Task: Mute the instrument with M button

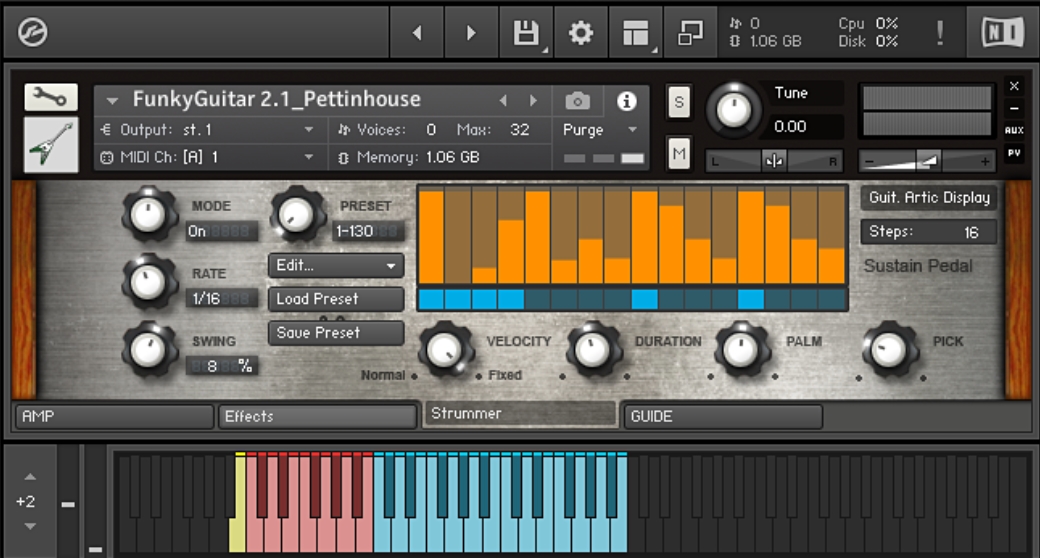Action: [x=679, y=154]
